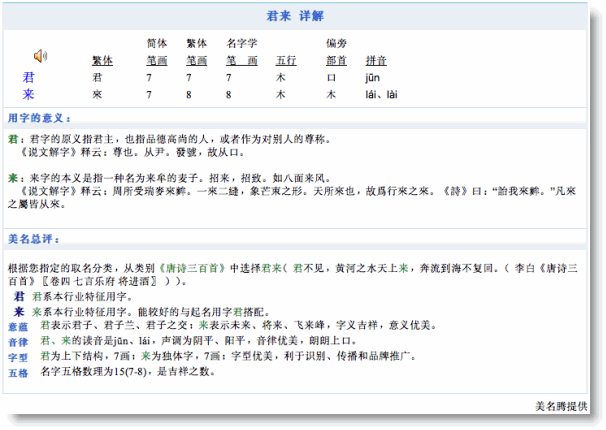Open the 部首 column header link
Screen dimensions: 606x430
[336, 60]
